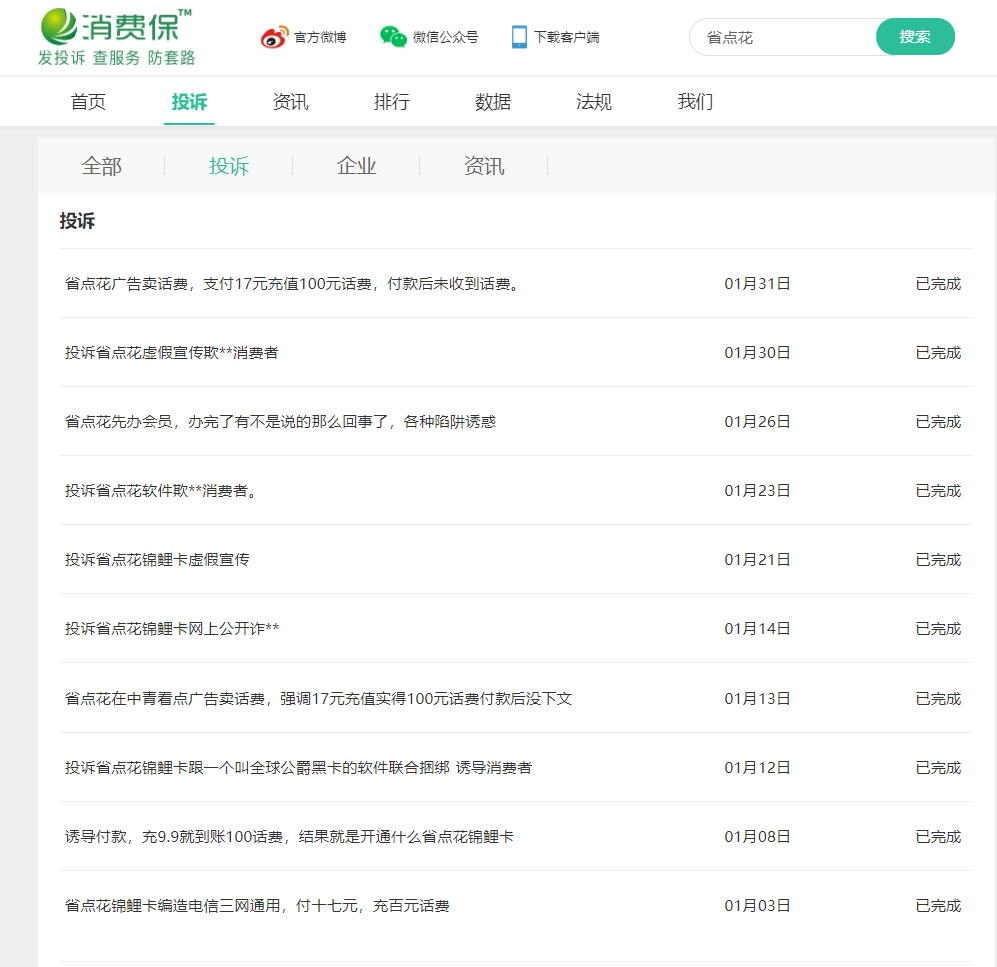Click the date 01月14日
This screenshot has width=997, height=967.
[x=757, y=629]
